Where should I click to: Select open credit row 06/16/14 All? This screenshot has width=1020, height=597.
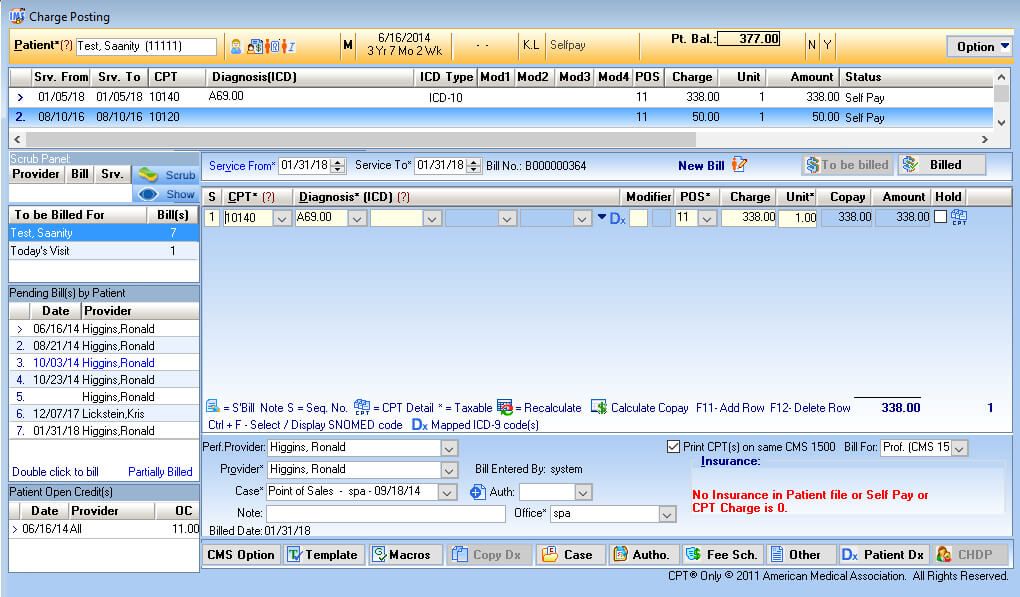tap(104, 529)
